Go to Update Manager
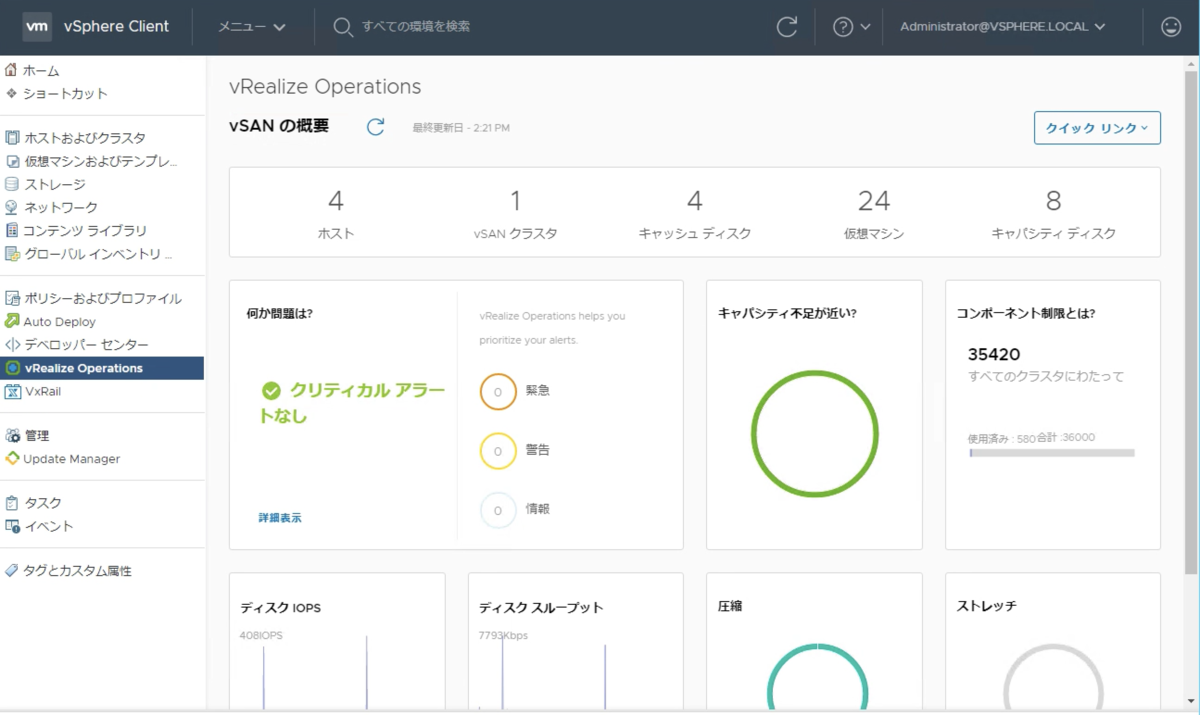Screen dimensions: 1200x715 coord(72,458)
